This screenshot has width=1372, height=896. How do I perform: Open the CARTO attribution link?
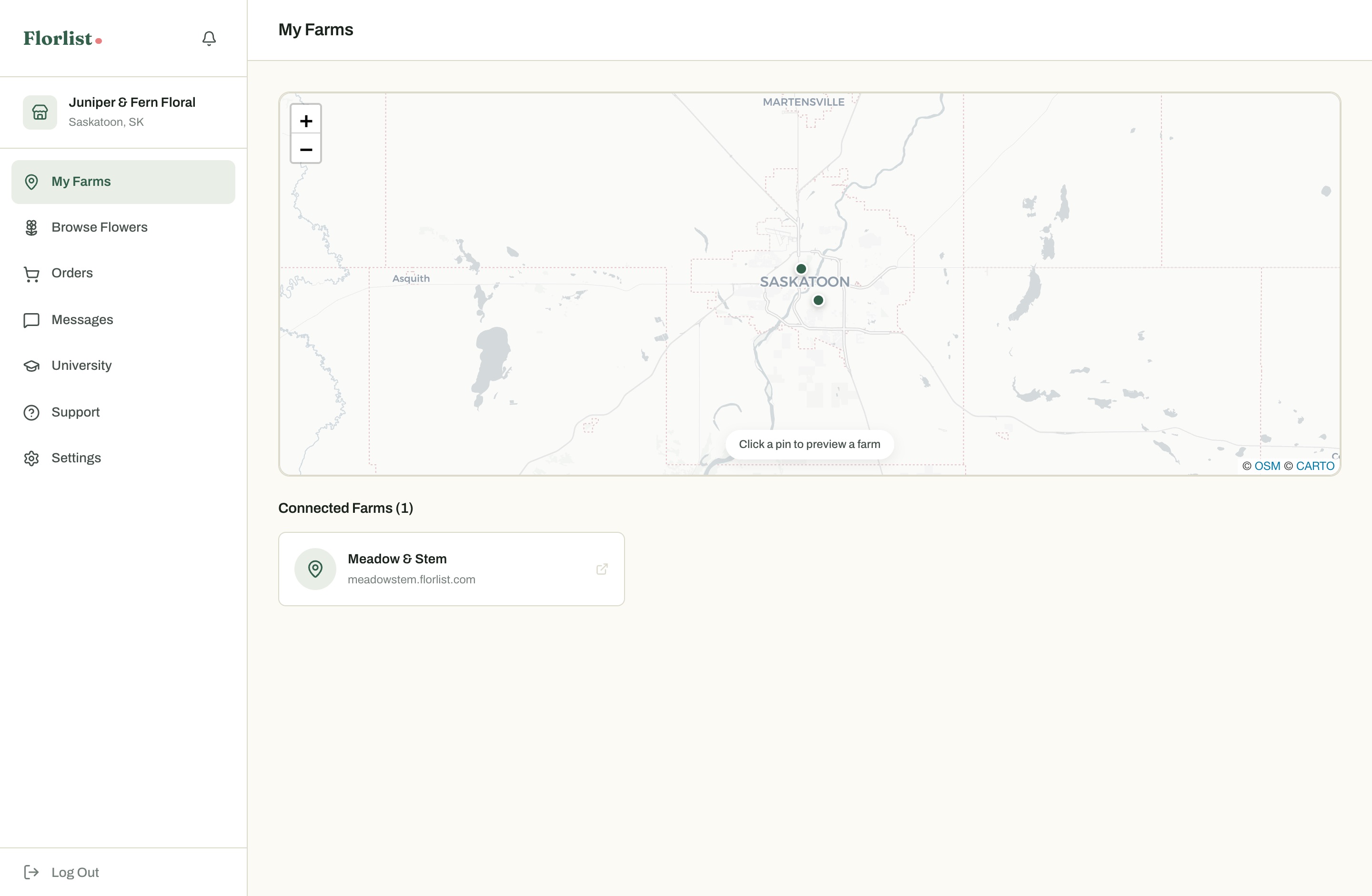[1315, 466]
